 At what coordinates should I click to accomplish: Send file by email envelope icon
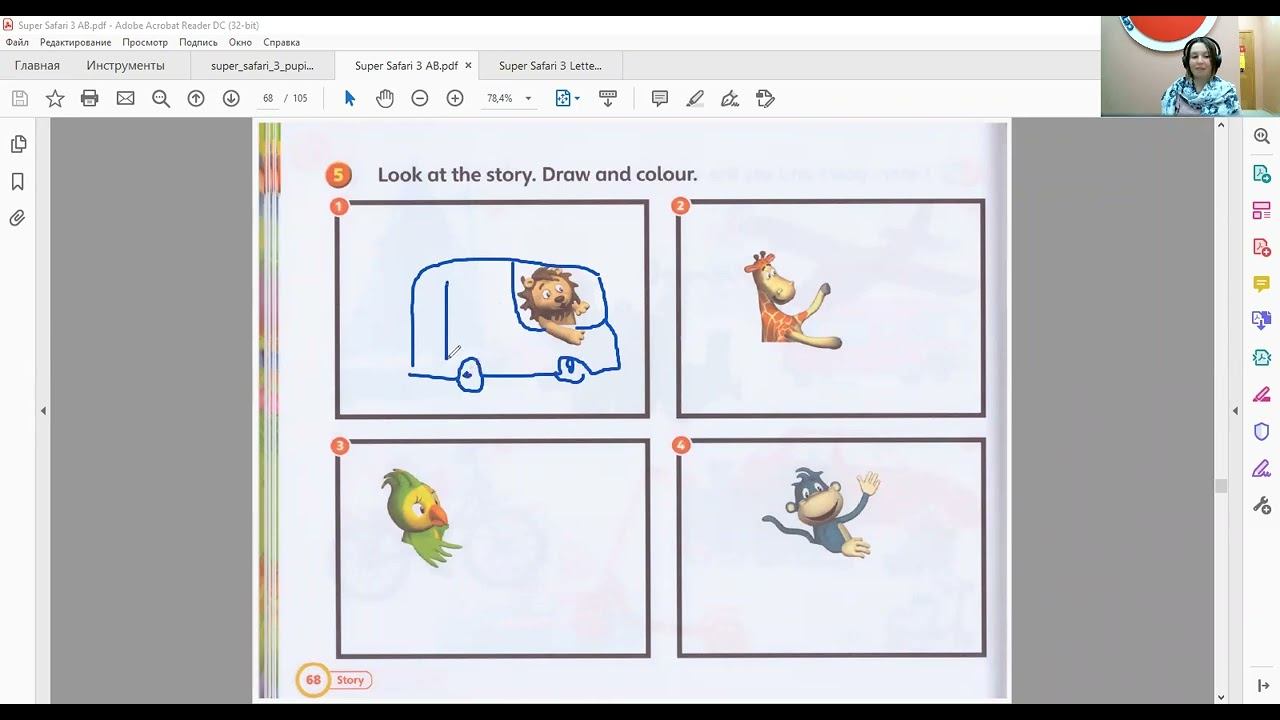(125, 98)
